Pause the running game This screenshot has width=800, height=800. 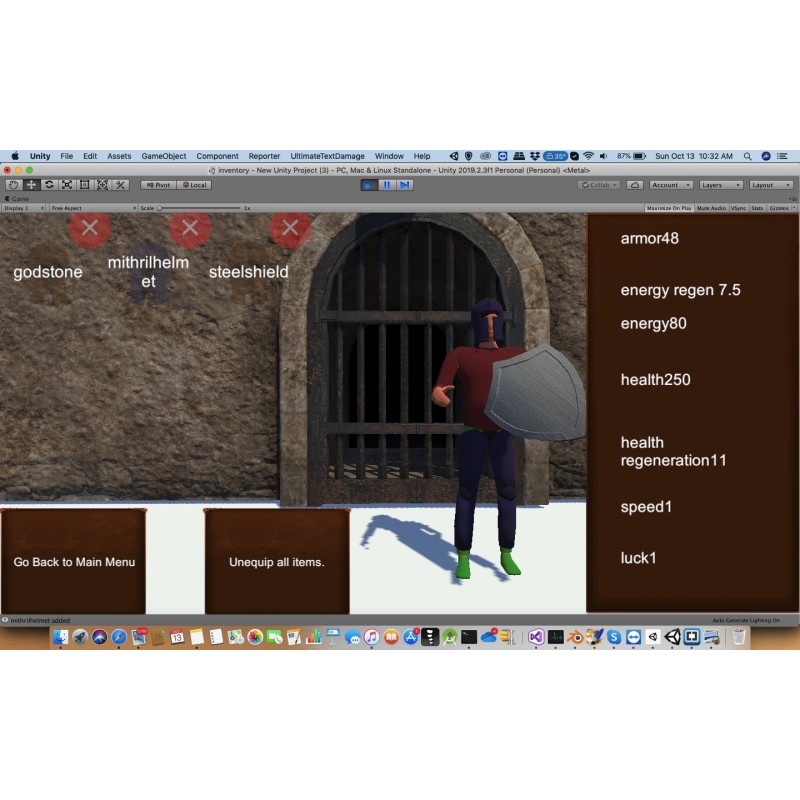pos(386,185)
